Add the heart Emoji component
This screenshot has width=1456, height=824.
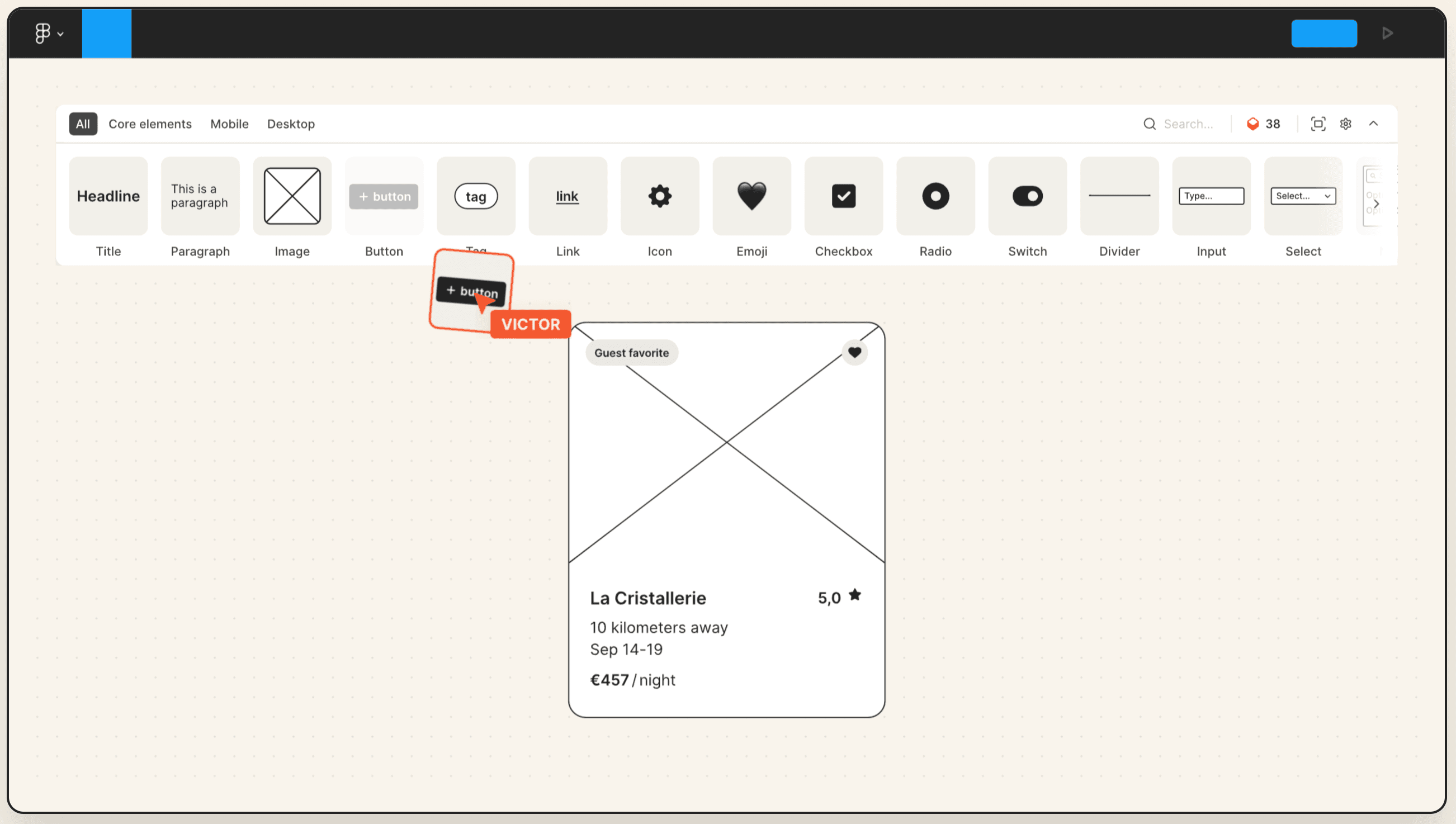tap(751, 196)
